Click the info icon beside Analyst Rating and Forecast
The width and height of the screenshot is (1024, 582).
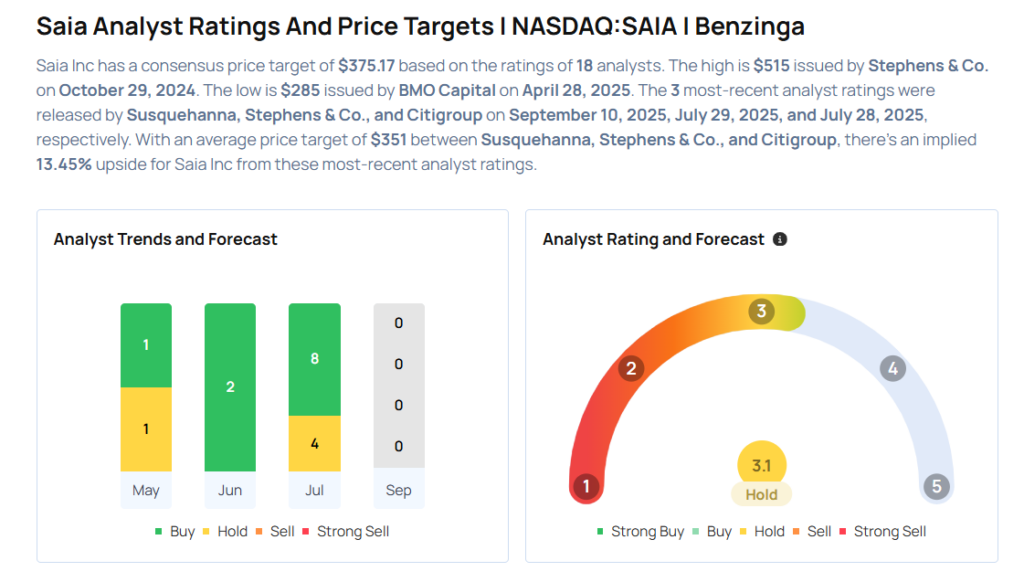tap(780, 240)
